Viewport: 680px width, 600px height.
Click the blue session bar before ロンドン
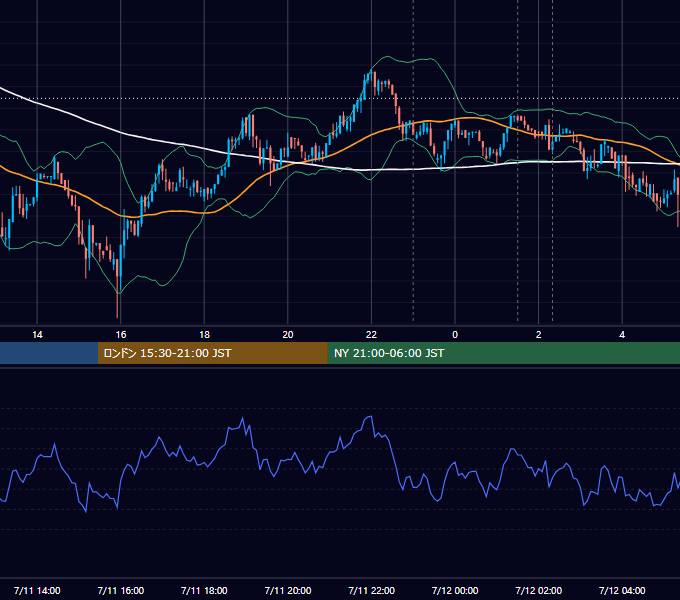(49, 353)
